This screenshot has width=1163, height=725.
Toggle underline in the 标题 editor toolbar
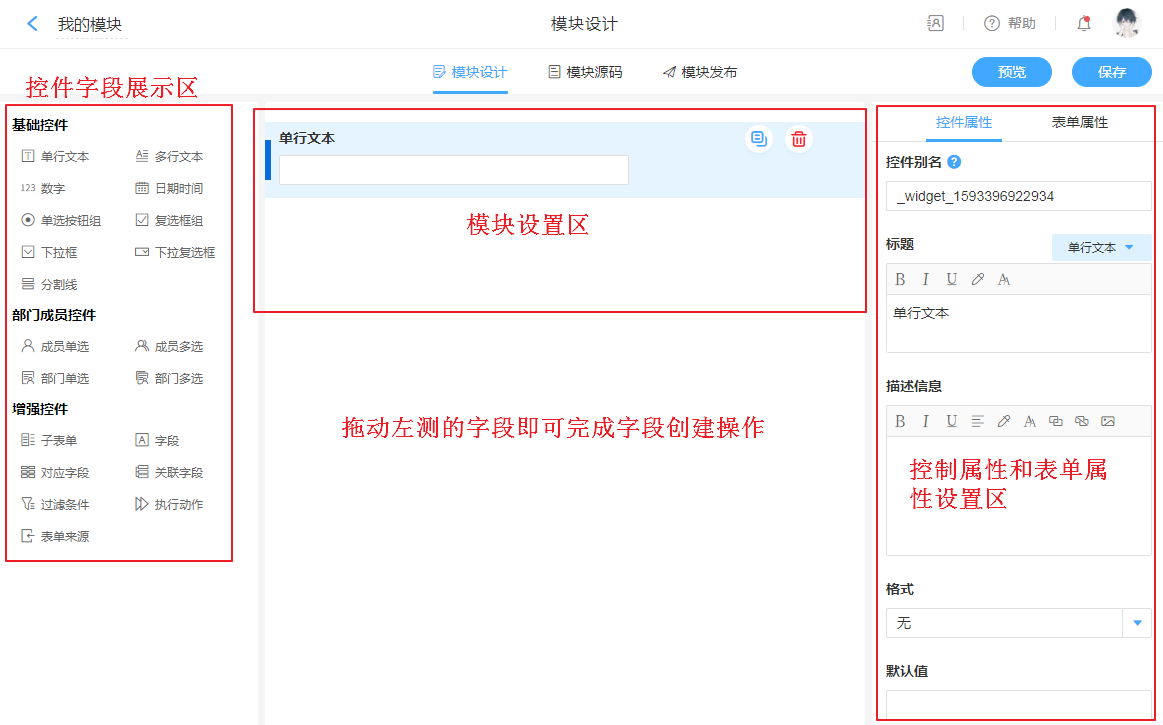click(x=952, y=279)
